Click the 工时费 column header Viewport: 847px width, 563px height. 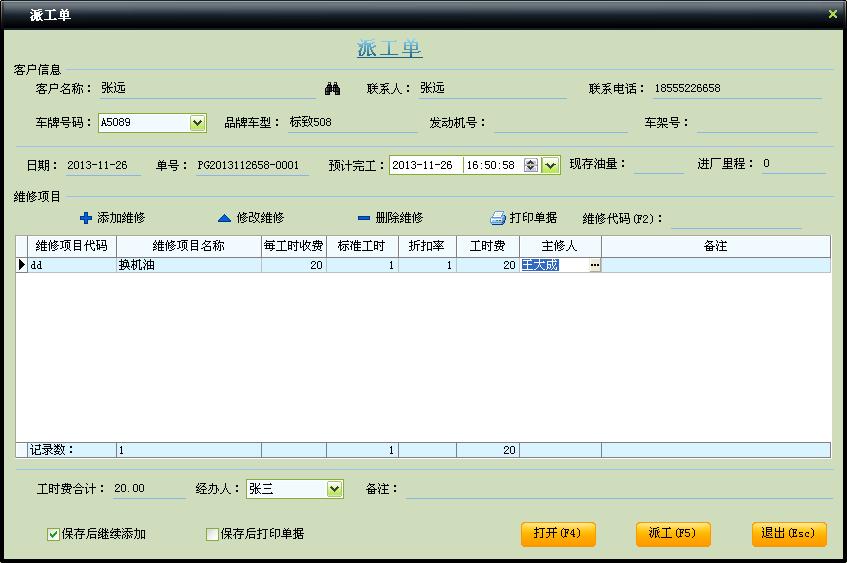click(488, 246)
